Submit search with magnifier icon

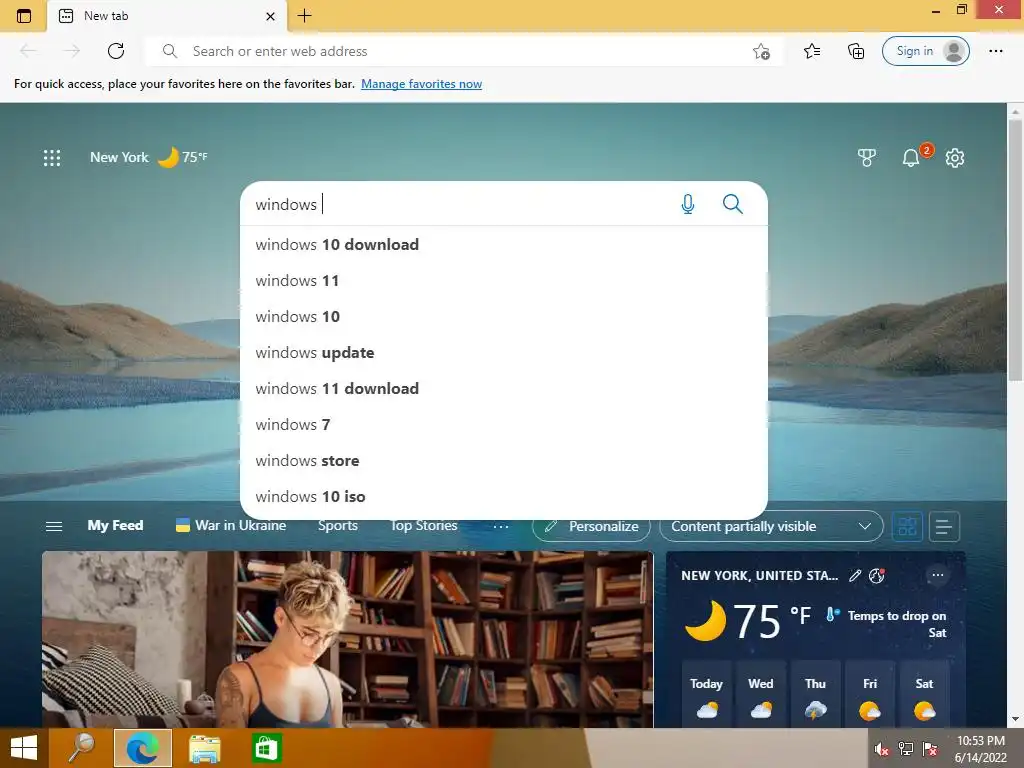tap(733, 204)
